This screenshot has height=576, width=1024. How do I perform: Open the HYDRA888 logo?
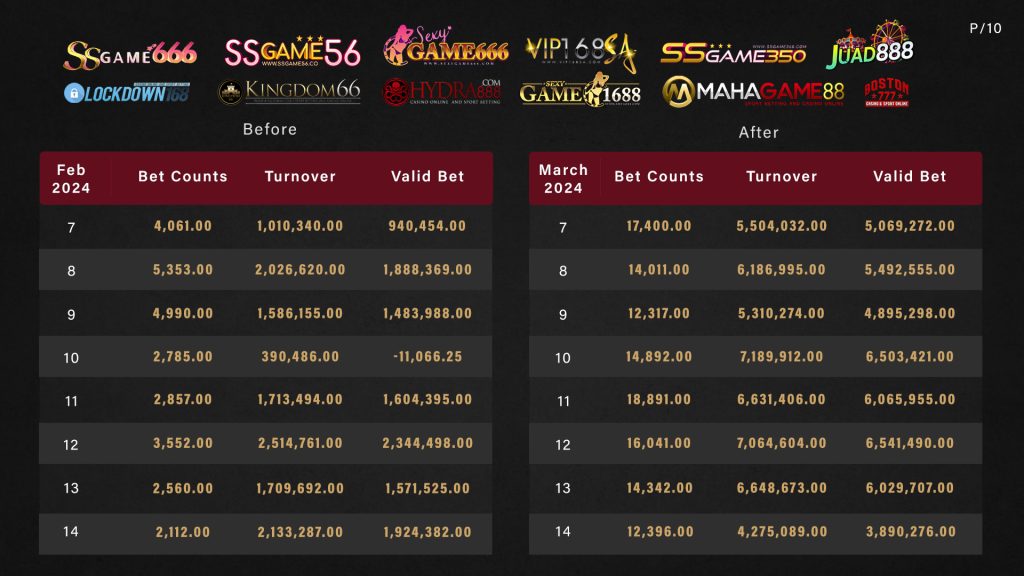tap(442, 92)
